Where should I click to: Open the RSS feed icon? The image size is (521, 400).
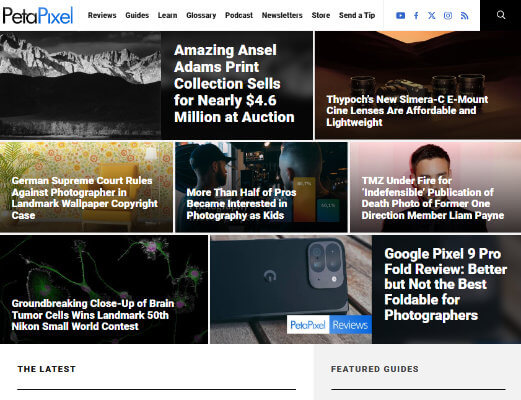pyautogui.click(x=464, y=15)
